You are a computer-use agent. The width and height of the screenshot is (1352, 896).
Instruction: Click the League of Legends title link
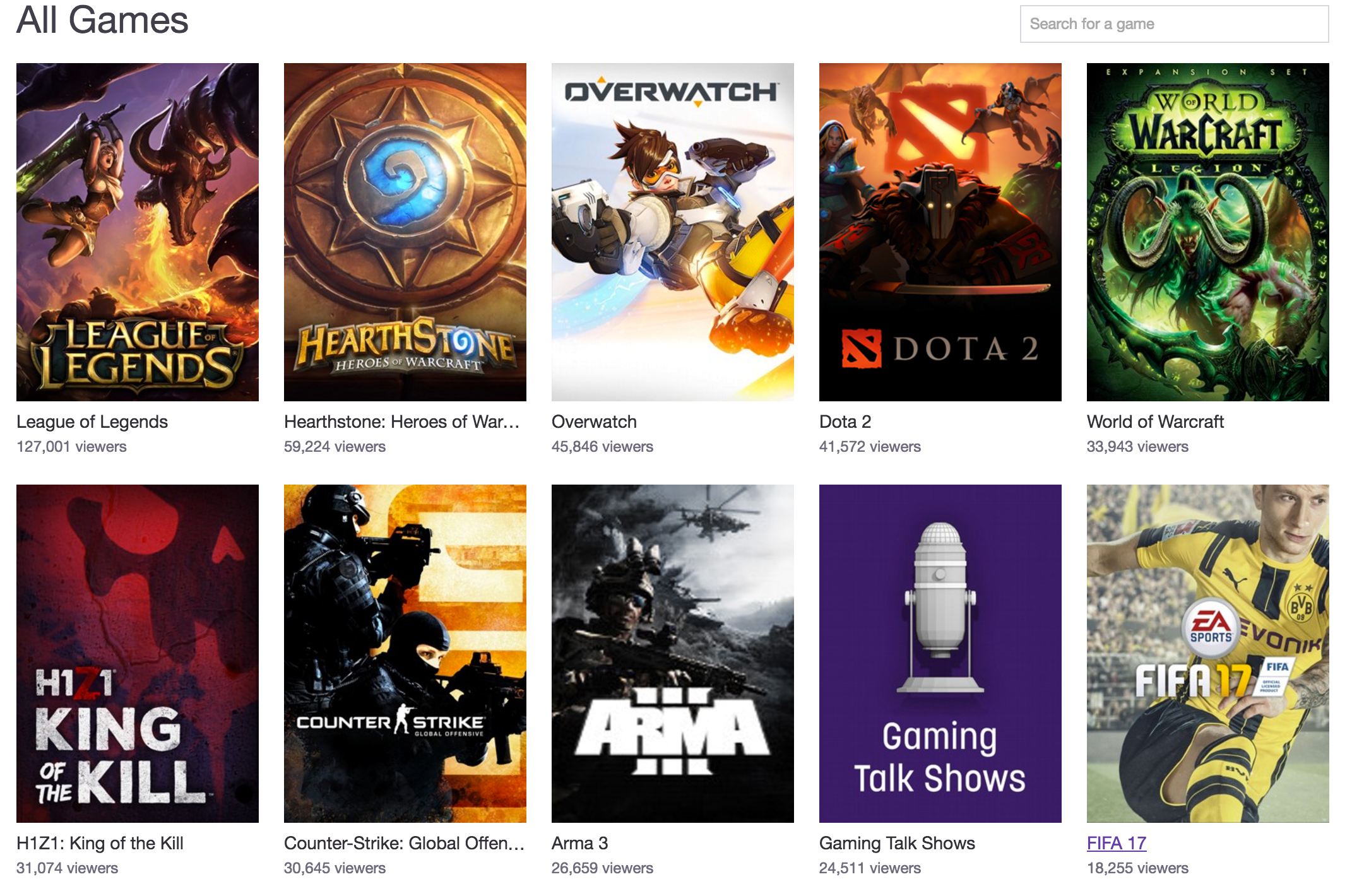(x=92, y=421)
